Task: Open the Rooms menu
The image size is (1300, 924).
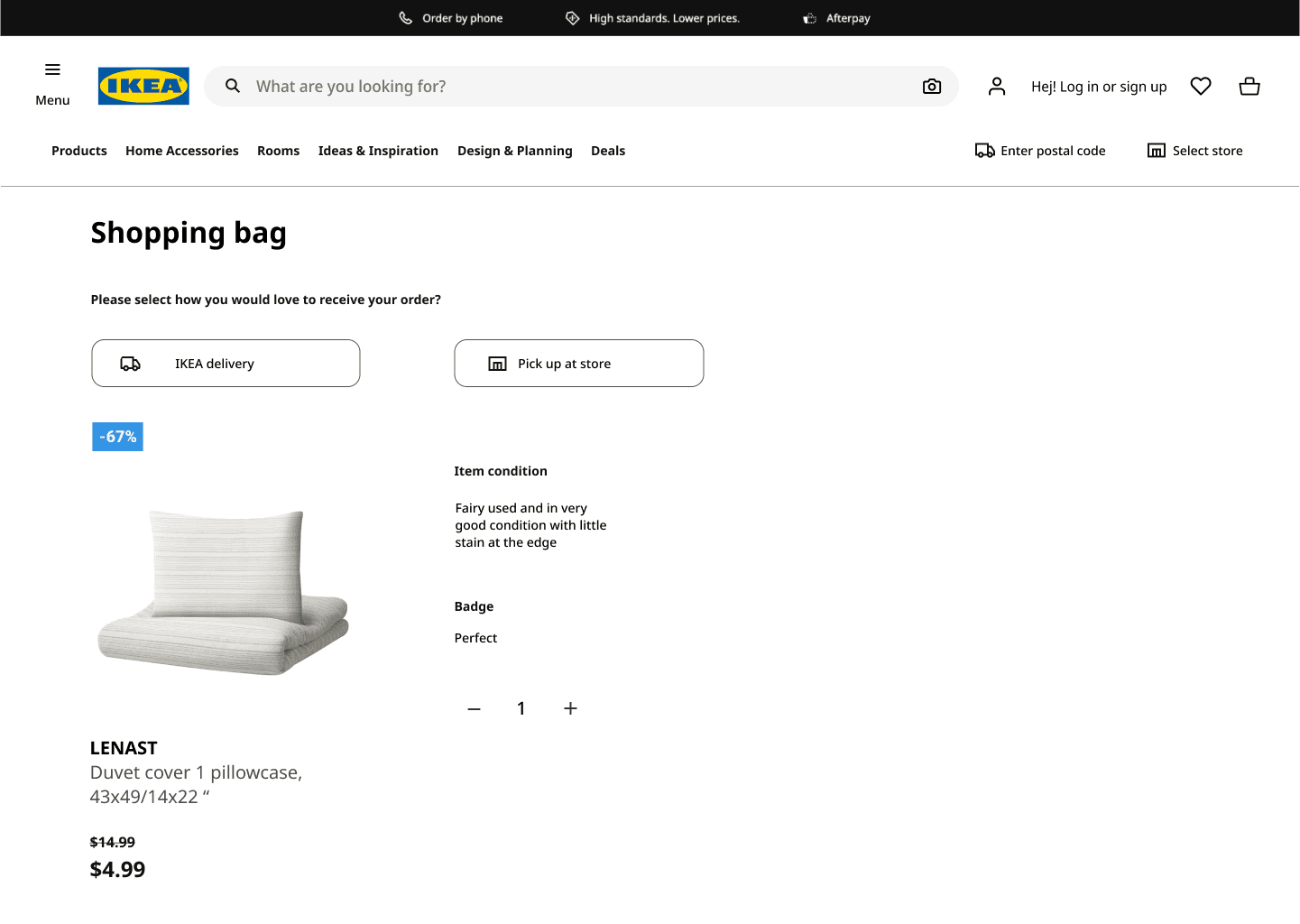Action: pos(279,151)
